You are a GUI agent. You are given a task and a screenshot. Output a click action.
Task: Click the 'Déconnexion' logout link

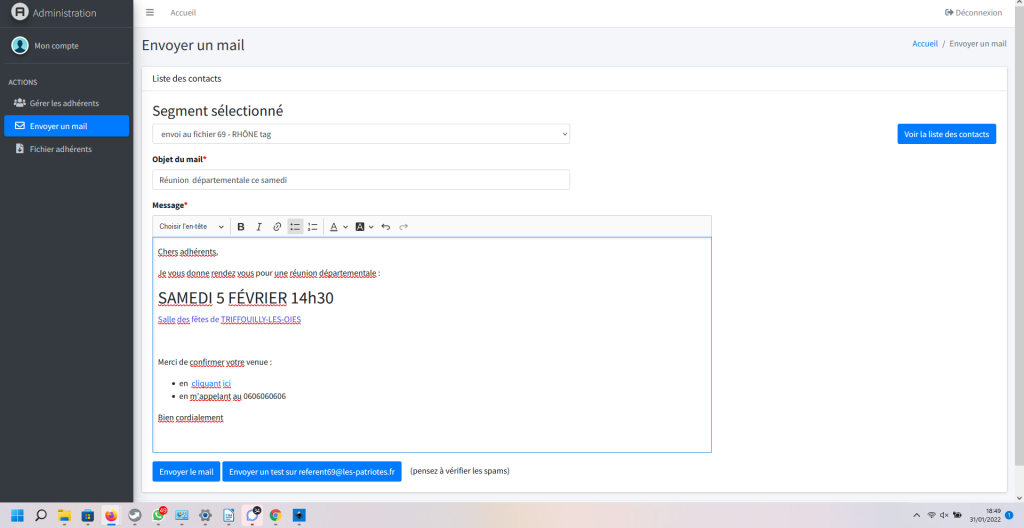coord(973,13)
